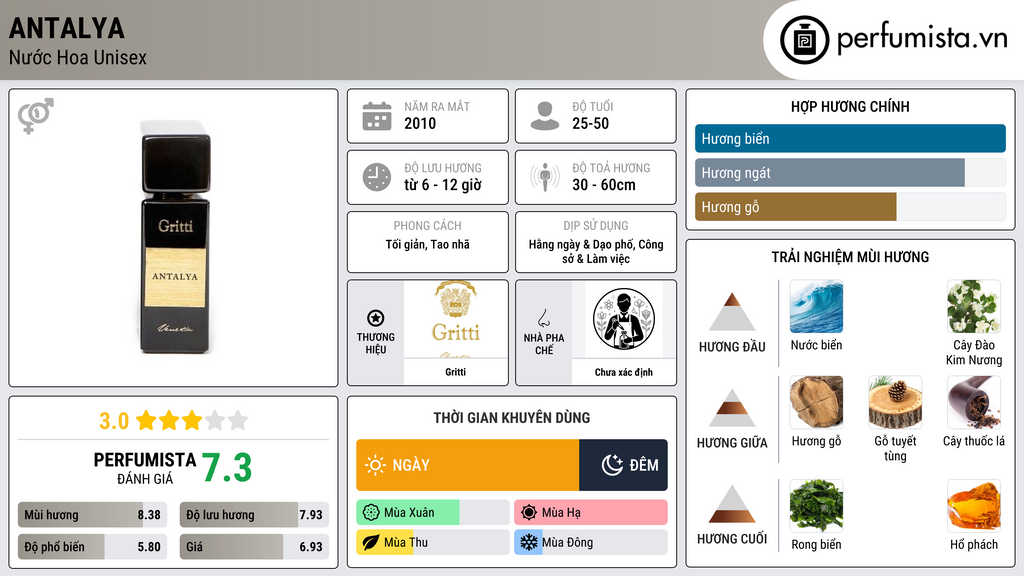The width and height of the screenshot is (1024, 576).
Task: Click the Mùi hương 8.38 score bar
Action: coord(92,515)
